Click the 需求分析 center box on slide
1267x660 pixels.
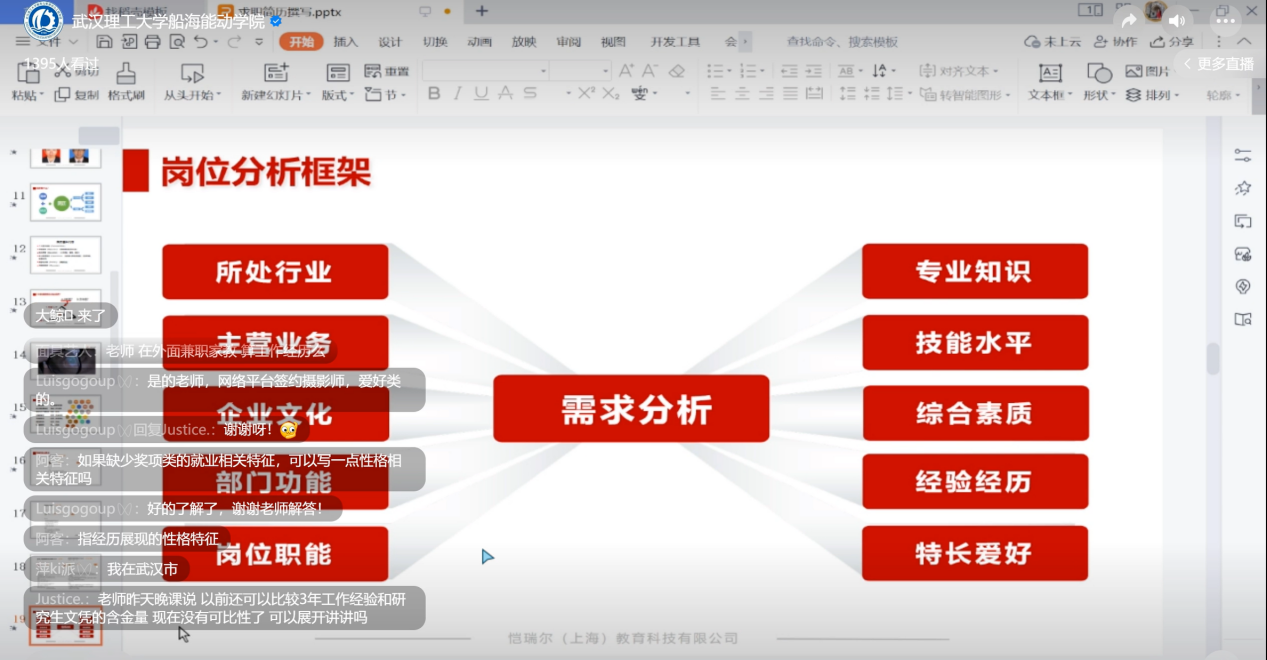click(x=631, y=409)
